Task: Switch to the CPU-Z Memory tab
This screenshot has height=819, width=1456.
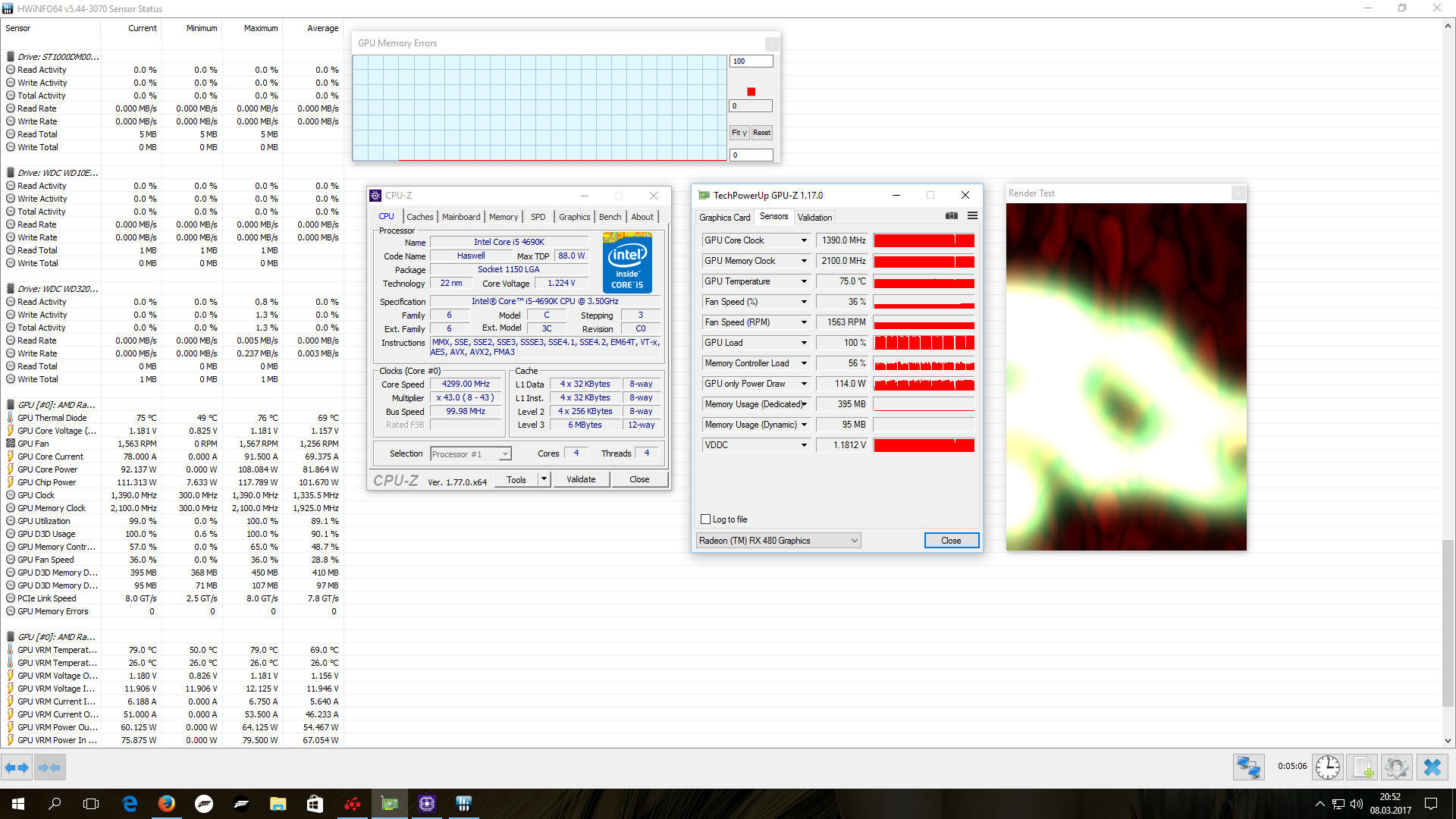Action: pyautogui.click(x=503, y=217)
